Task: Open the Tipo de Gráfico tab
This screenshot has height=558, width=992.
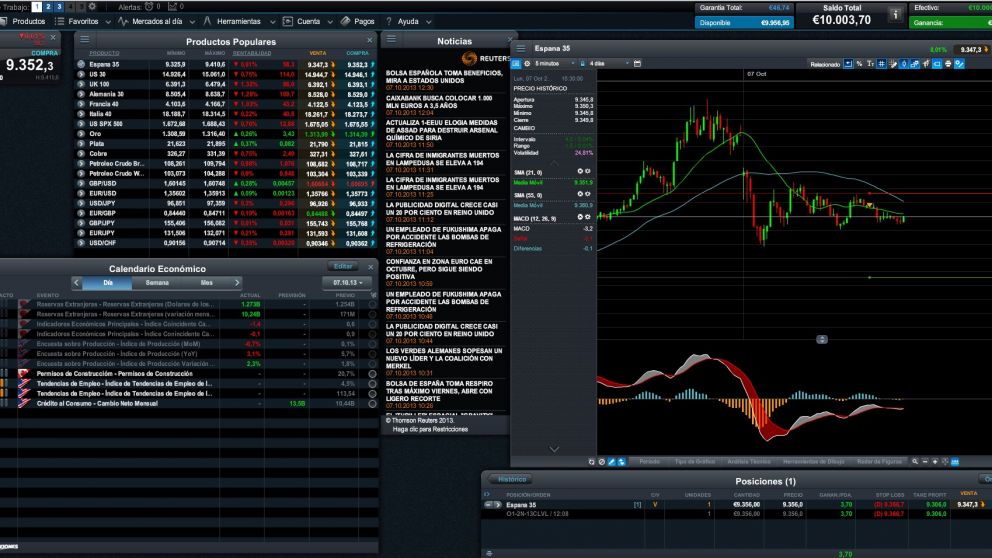Action: click(693, 461)
